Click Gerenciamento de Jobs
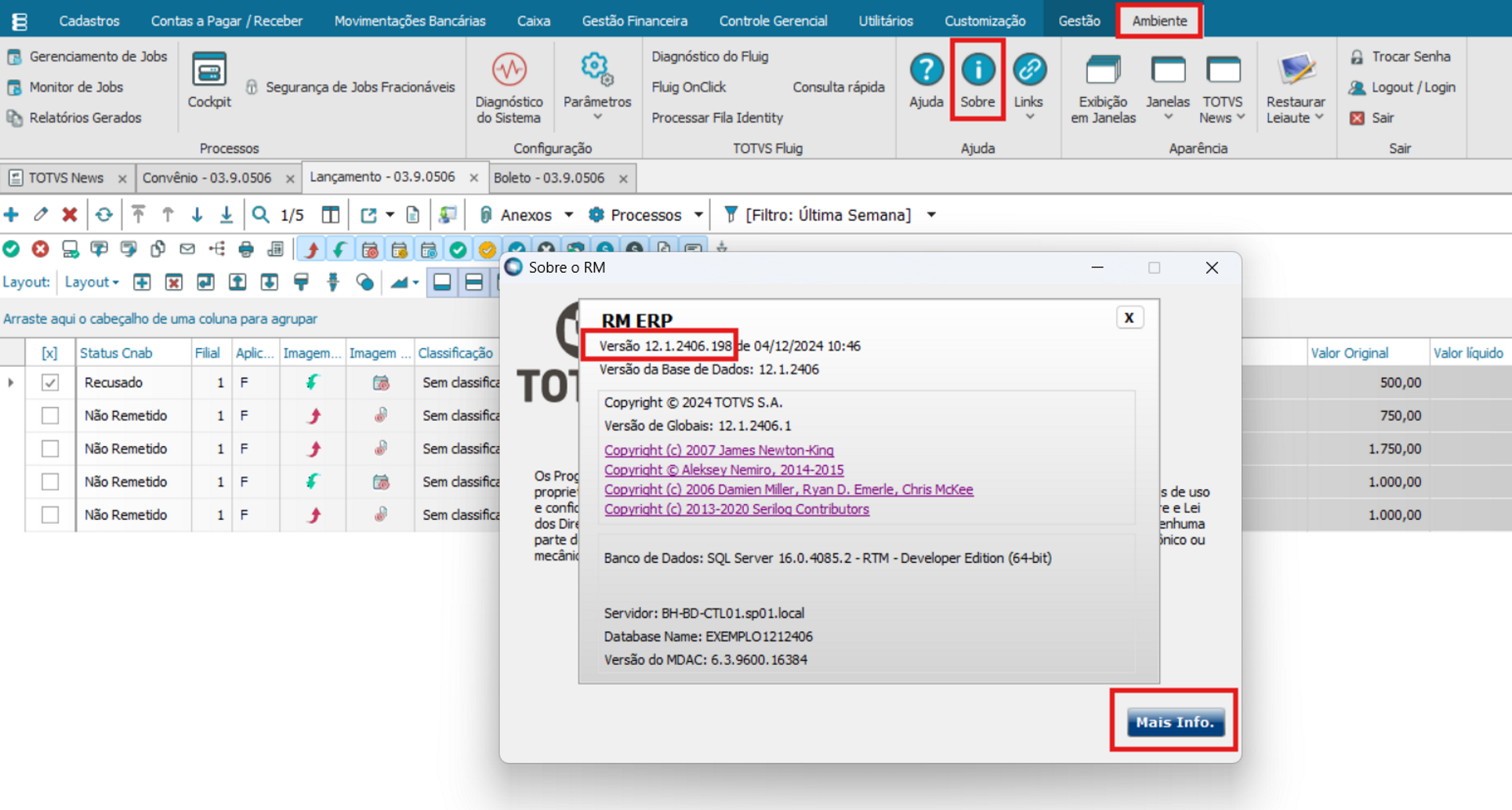1512x810 pixels. click(x=98, y=56)
